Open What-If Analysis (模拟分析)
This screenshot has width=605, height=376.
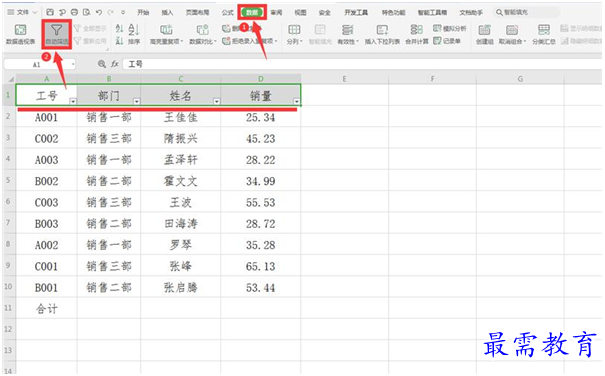(450, 29)
